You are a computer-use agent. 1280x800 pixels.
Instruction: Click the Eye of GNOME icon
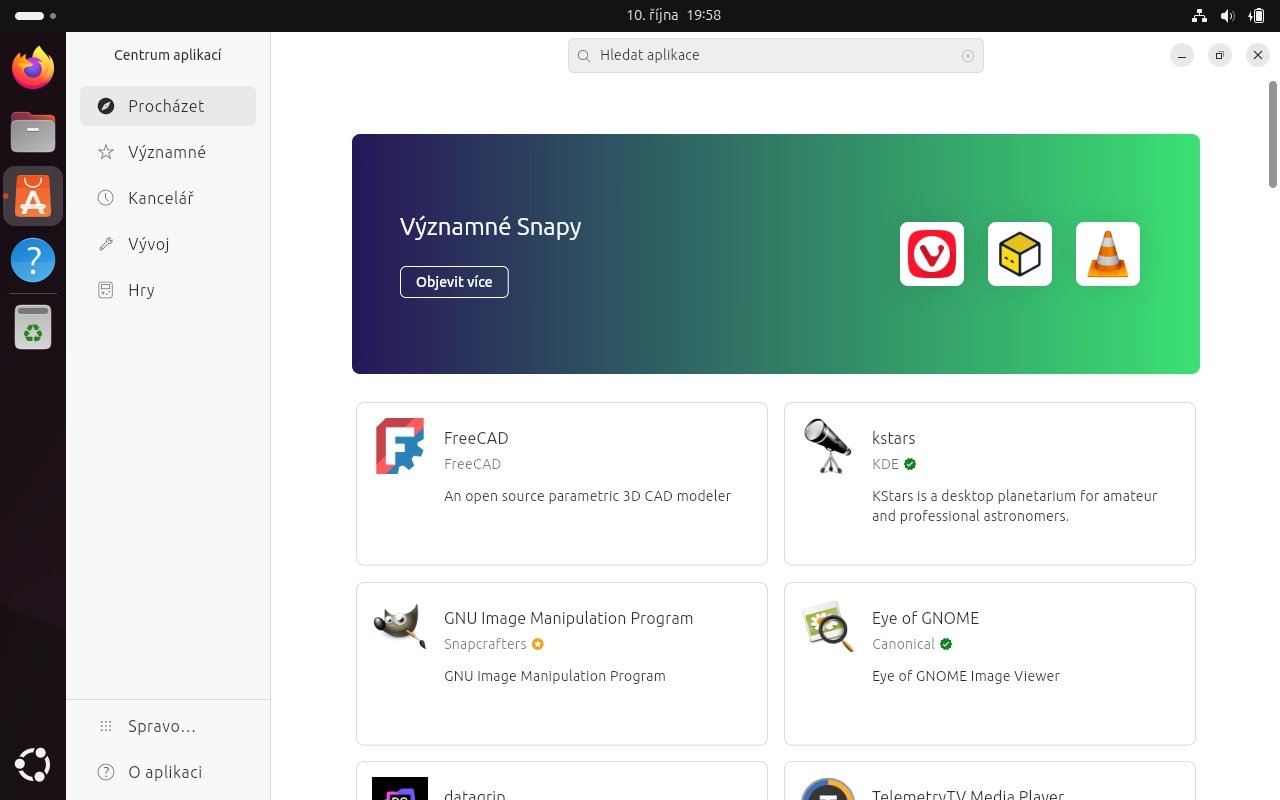[x=828, y=626]
